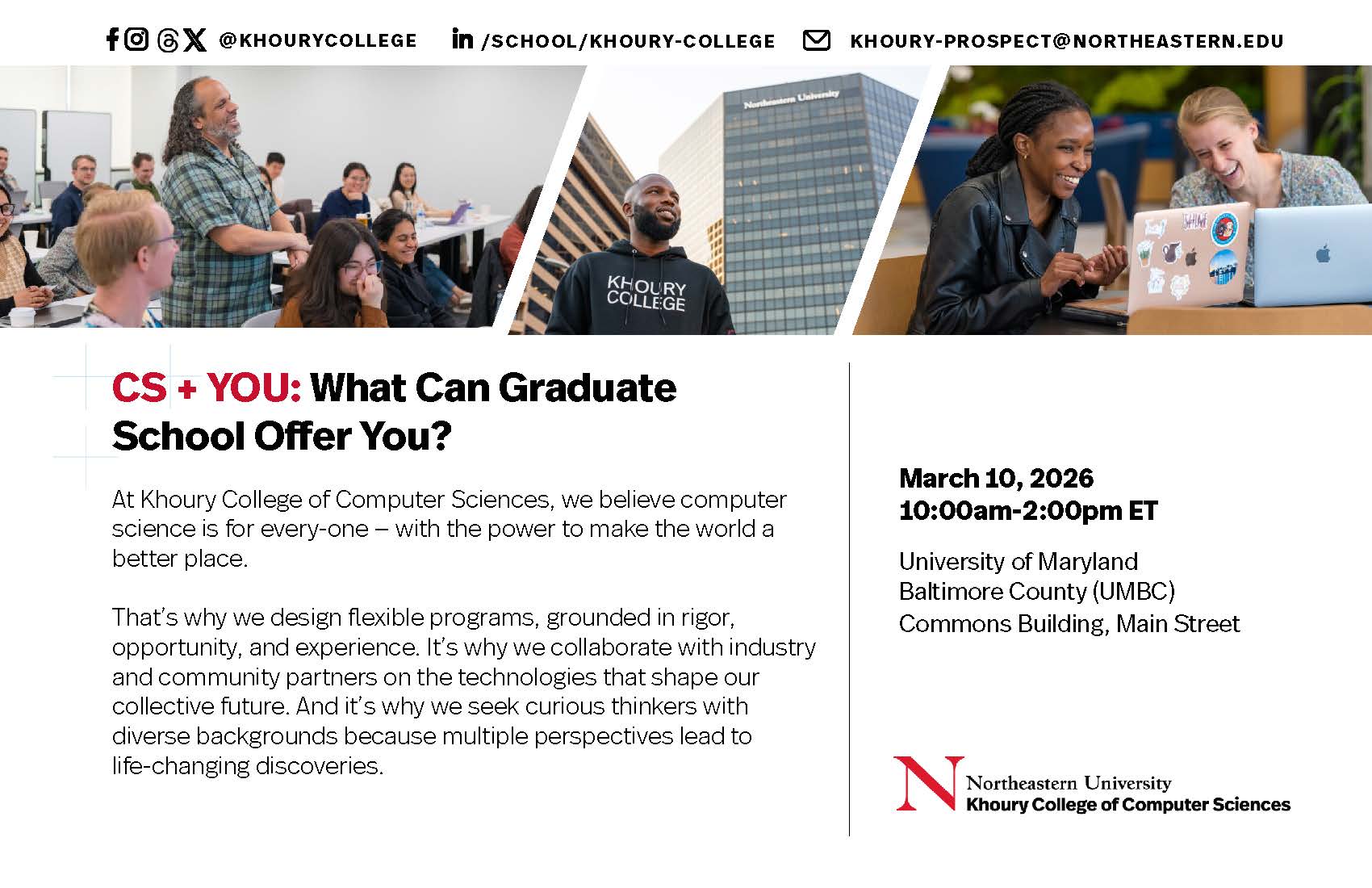Open the Instagram icon link

(137, 39)
